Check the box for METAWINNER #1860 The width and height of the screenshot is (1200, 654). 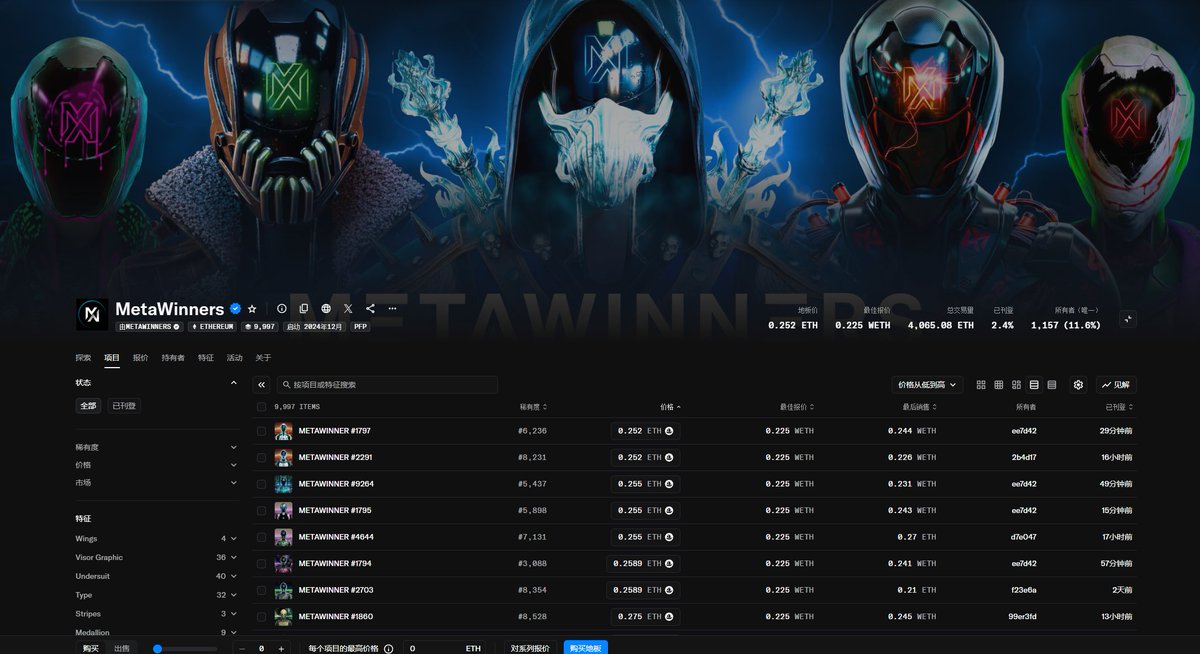pyautogui.click(x=262, y=616)
